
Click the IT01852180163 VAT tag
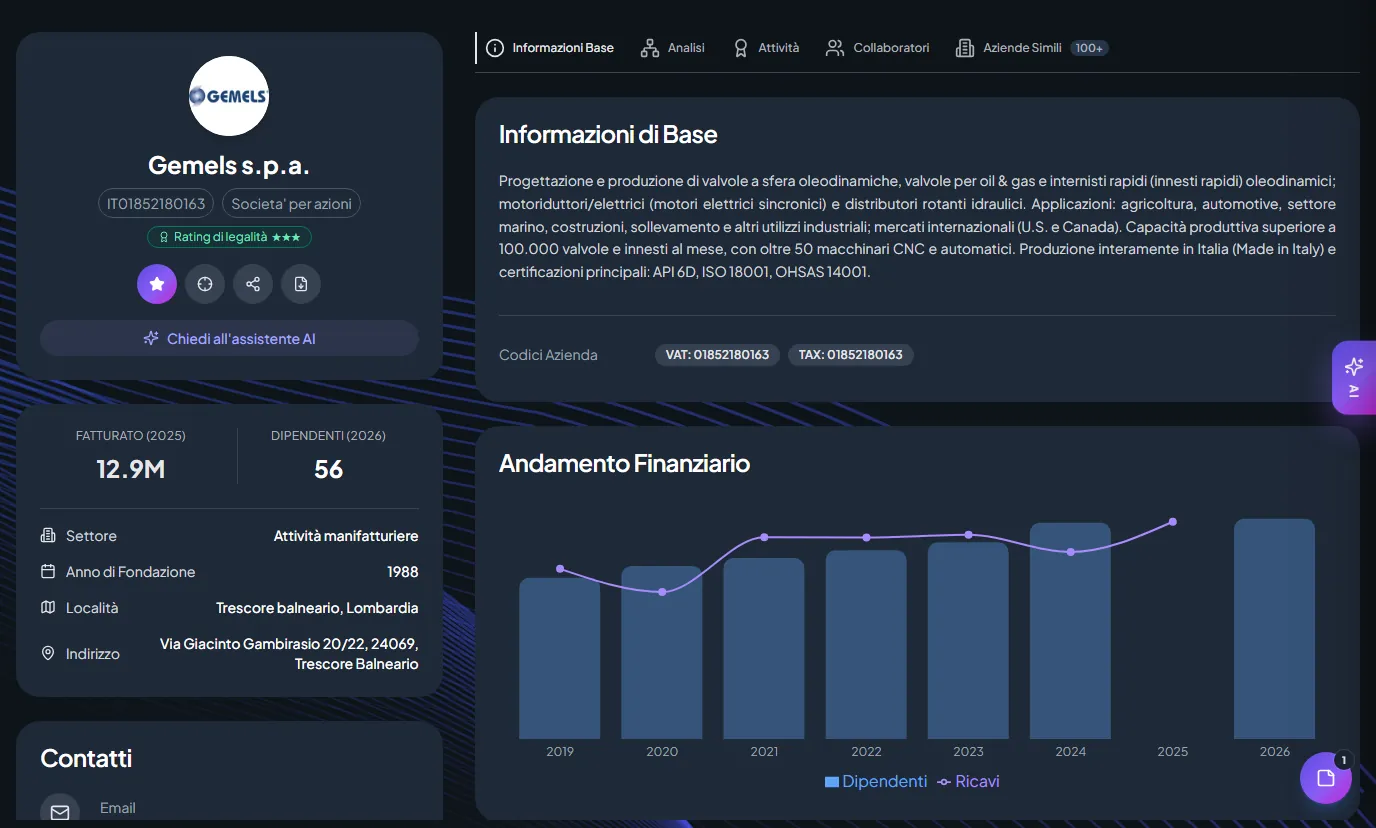(x=156, y=204)
